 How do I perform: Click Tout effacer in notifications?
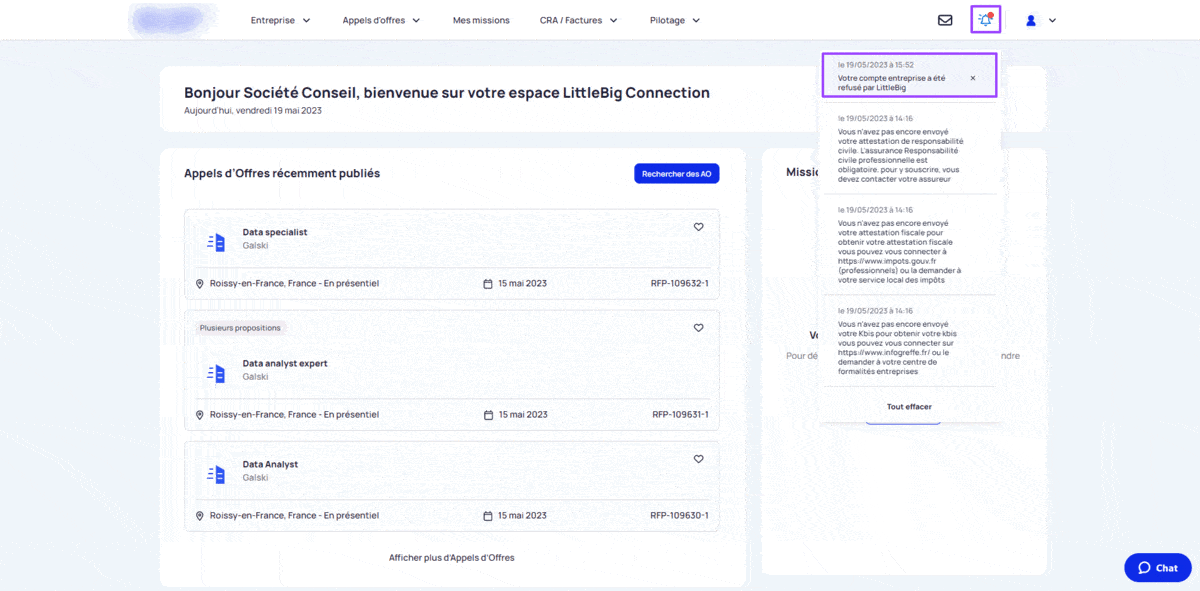909,407
